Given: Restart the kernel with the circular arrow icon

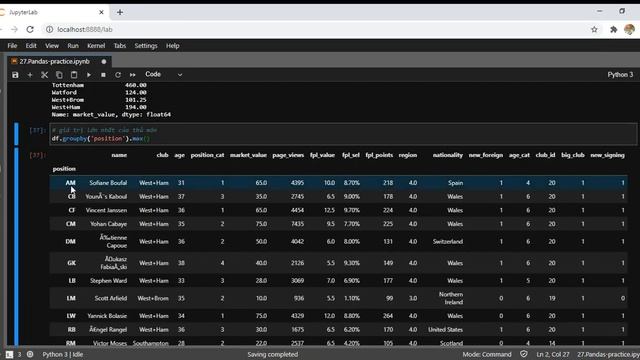Looking at the screenshot, I should click(x=118, y=75).
